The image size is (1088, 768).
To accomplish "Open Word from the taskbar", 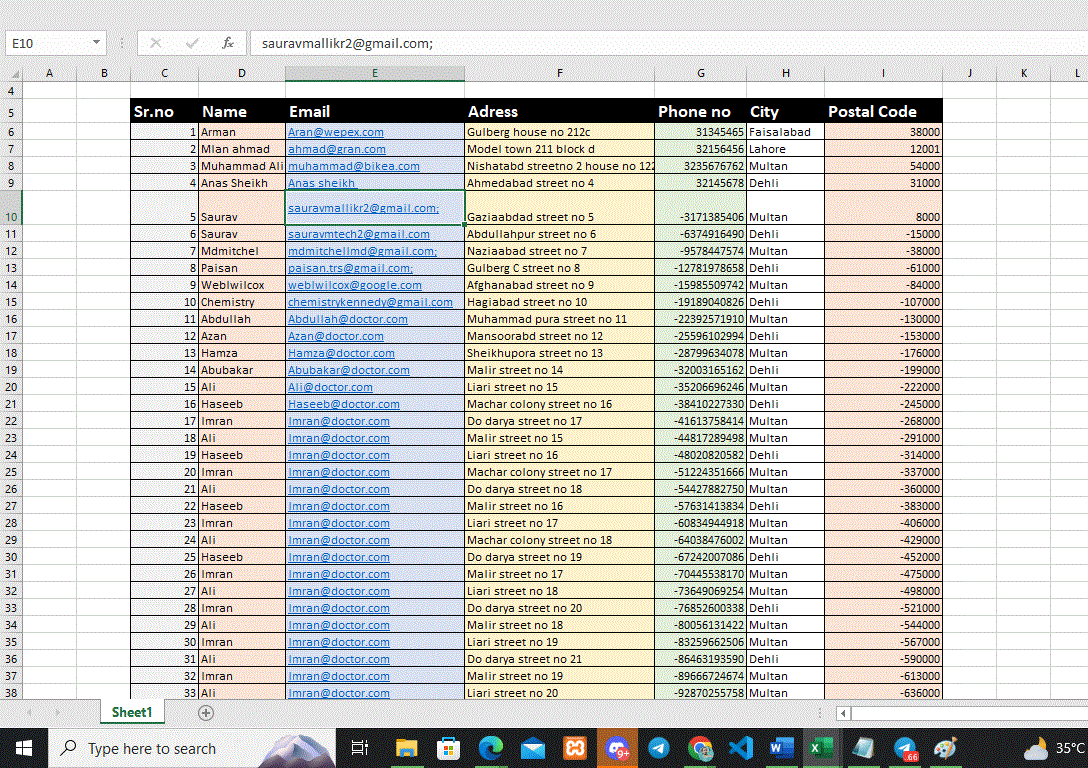I will (782, 748).
